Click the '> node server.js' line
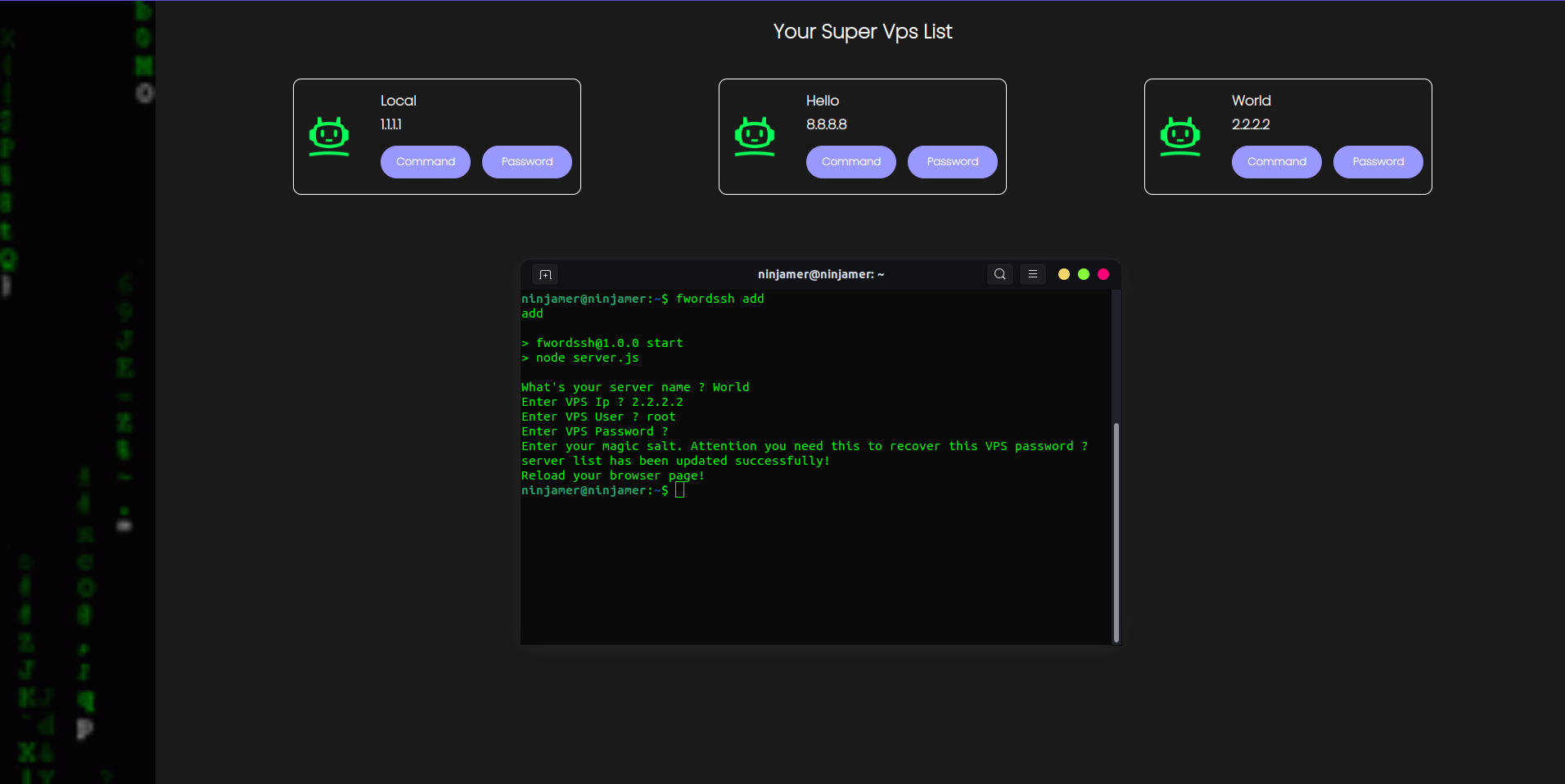The width and height of the screenshot is (1565, 784). point(580,358)
